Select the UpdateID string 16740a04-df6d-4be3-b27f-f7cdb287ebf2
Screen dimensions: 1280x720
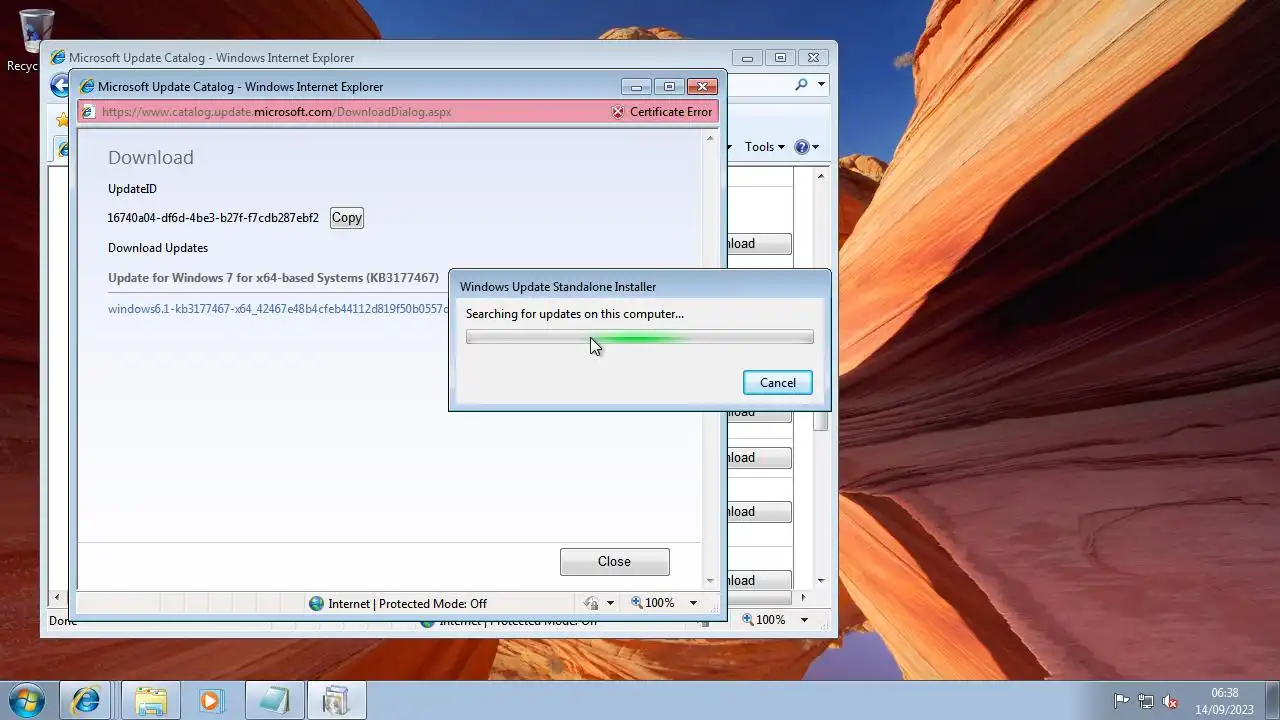click(213, 218)
